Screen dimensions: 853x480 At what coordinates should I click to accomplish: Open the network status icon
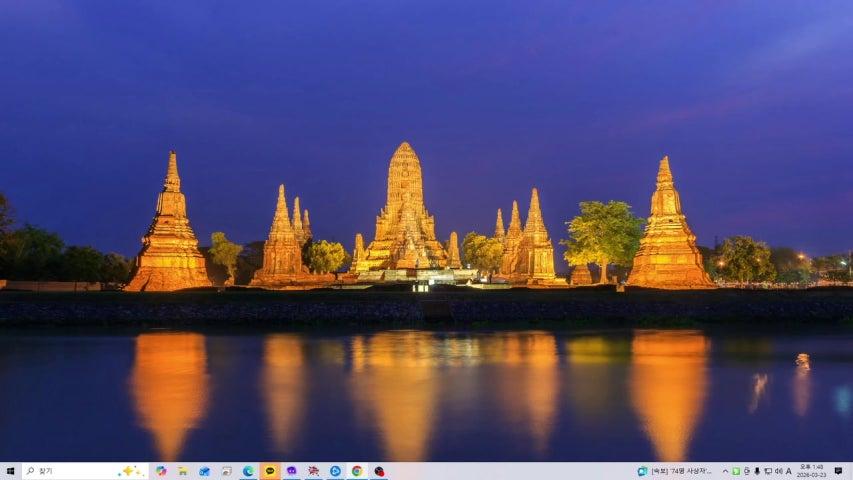pos(767,471)
